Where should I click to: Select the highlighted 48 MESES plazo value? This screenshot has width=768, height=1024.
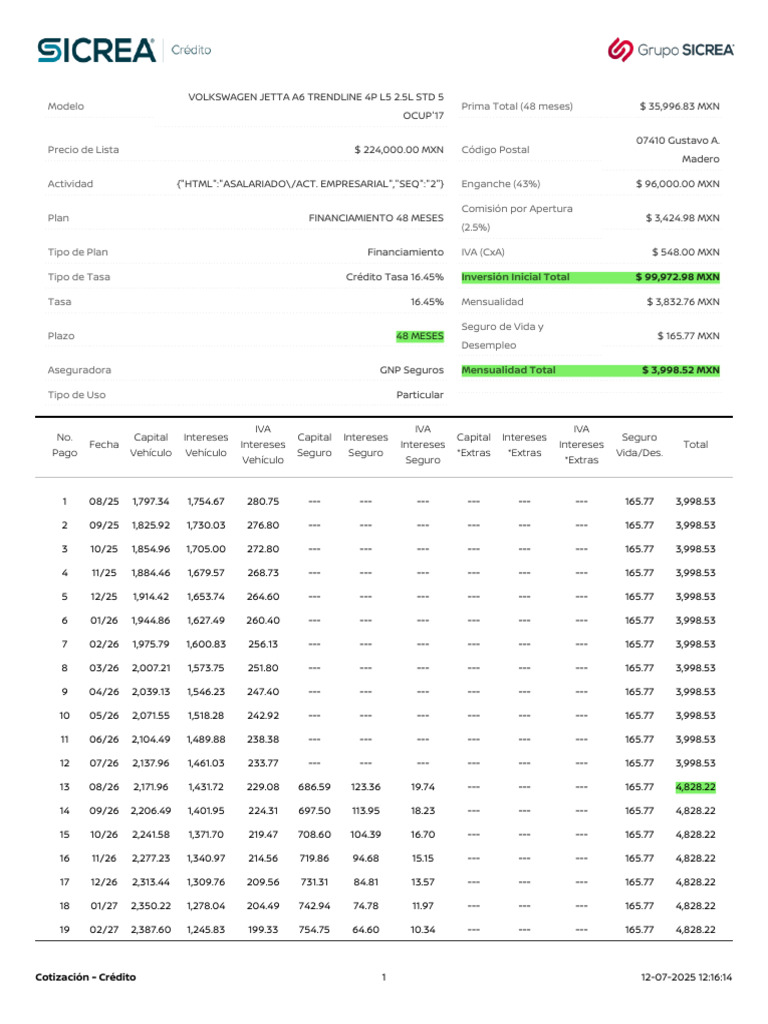point(419,336)
